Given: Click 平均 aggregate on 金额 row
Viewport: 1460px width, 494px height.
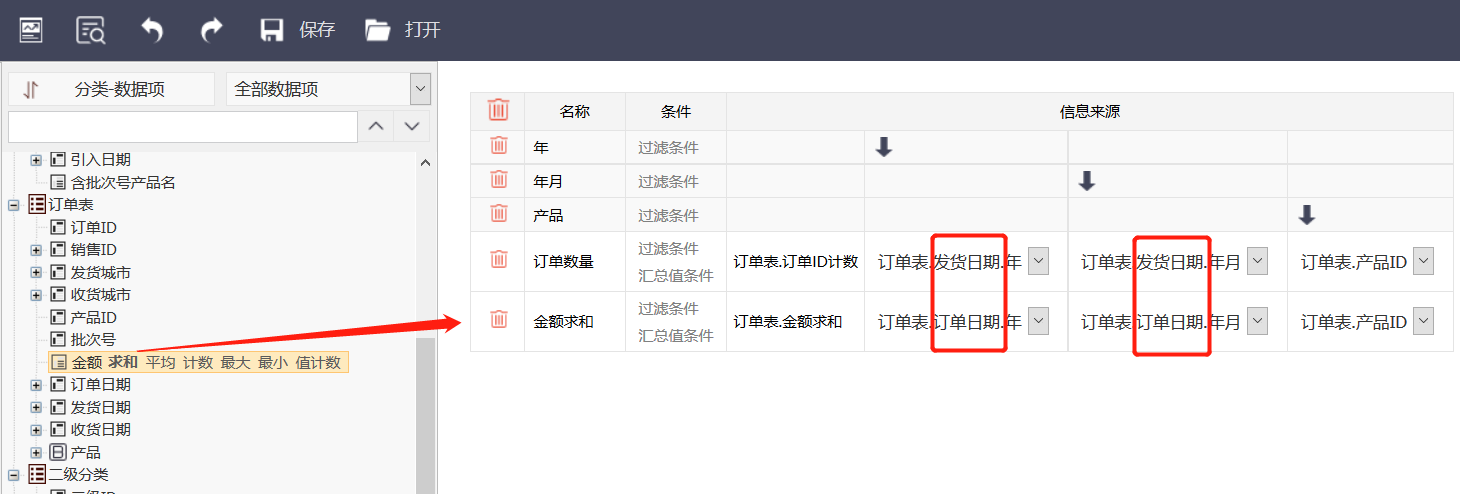Looking at the screenshot, I should tap(160, 362).
